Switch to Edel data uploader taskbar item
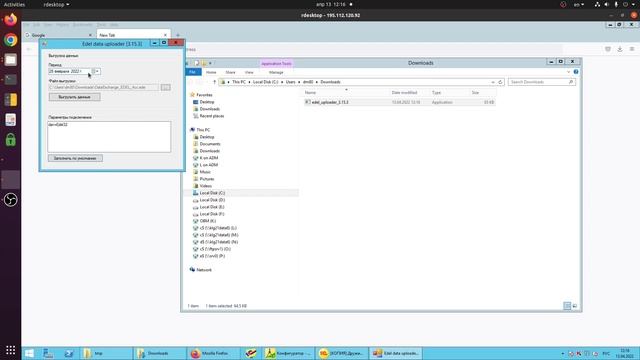Image resolution: width=640 pixels, height=360 pixels. click(396, 353)
